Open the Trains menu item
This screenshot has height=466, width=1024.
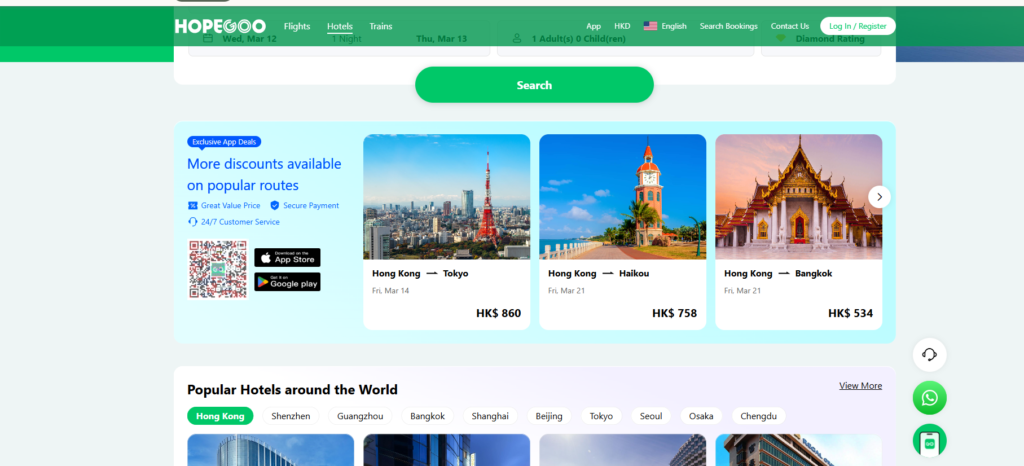coord(380,26)
